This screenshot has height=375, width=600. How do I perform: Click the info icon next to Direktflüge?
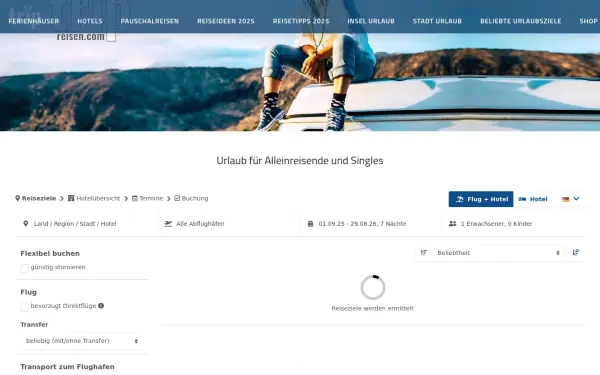(x=101, y=306)
